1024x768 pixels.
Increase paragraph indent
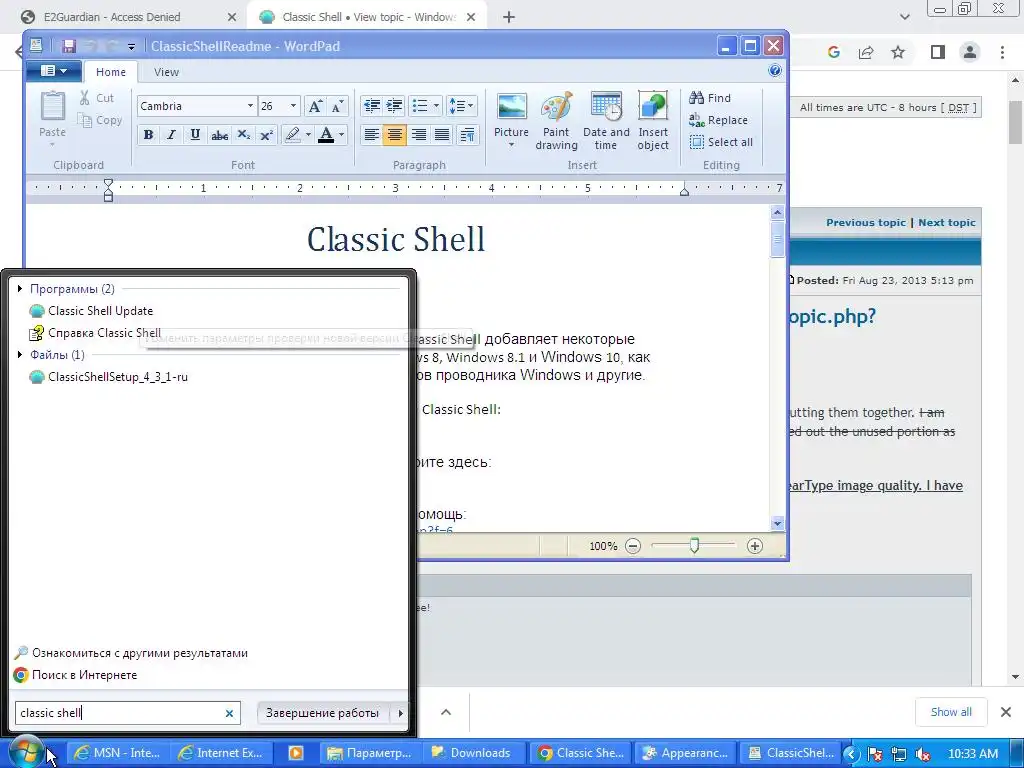[x=394, y=106]
